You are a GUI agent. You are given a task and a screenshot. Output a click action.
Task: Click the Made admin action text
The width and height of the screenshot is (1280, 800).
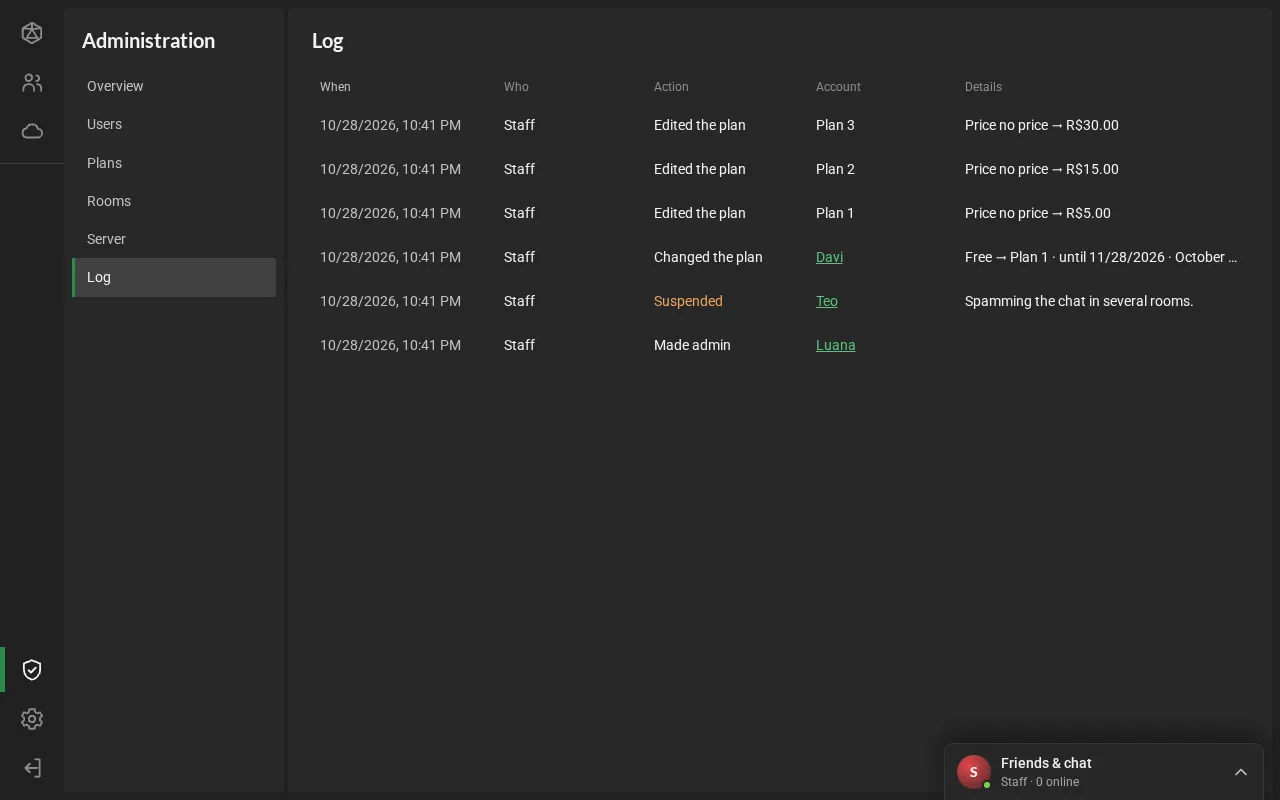[x=692, y=345]
